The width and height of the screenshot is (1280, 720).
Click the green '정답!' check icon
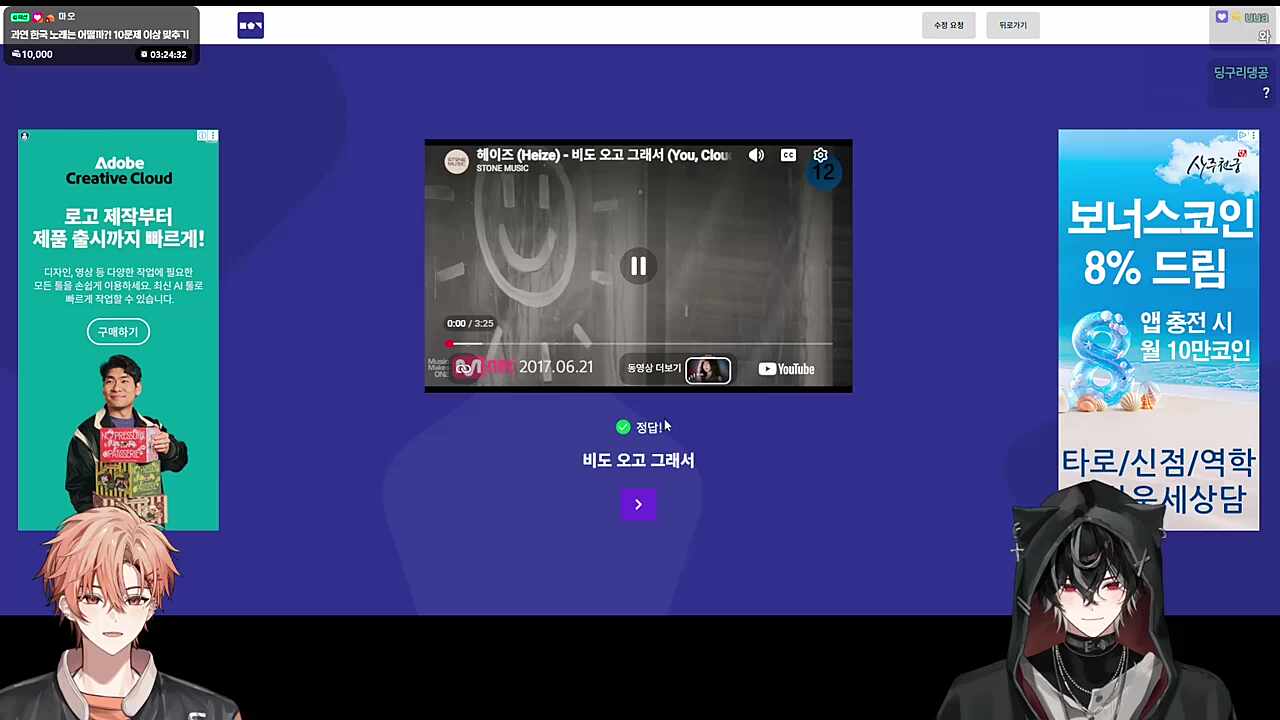click(x=623, y=427)
